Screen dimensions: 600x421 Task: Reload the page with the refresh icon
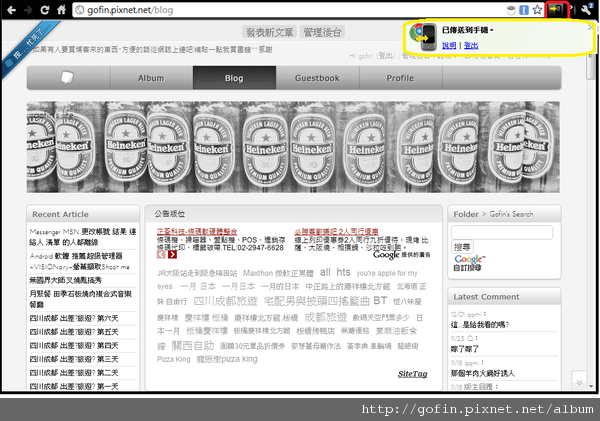pos(45,10)
